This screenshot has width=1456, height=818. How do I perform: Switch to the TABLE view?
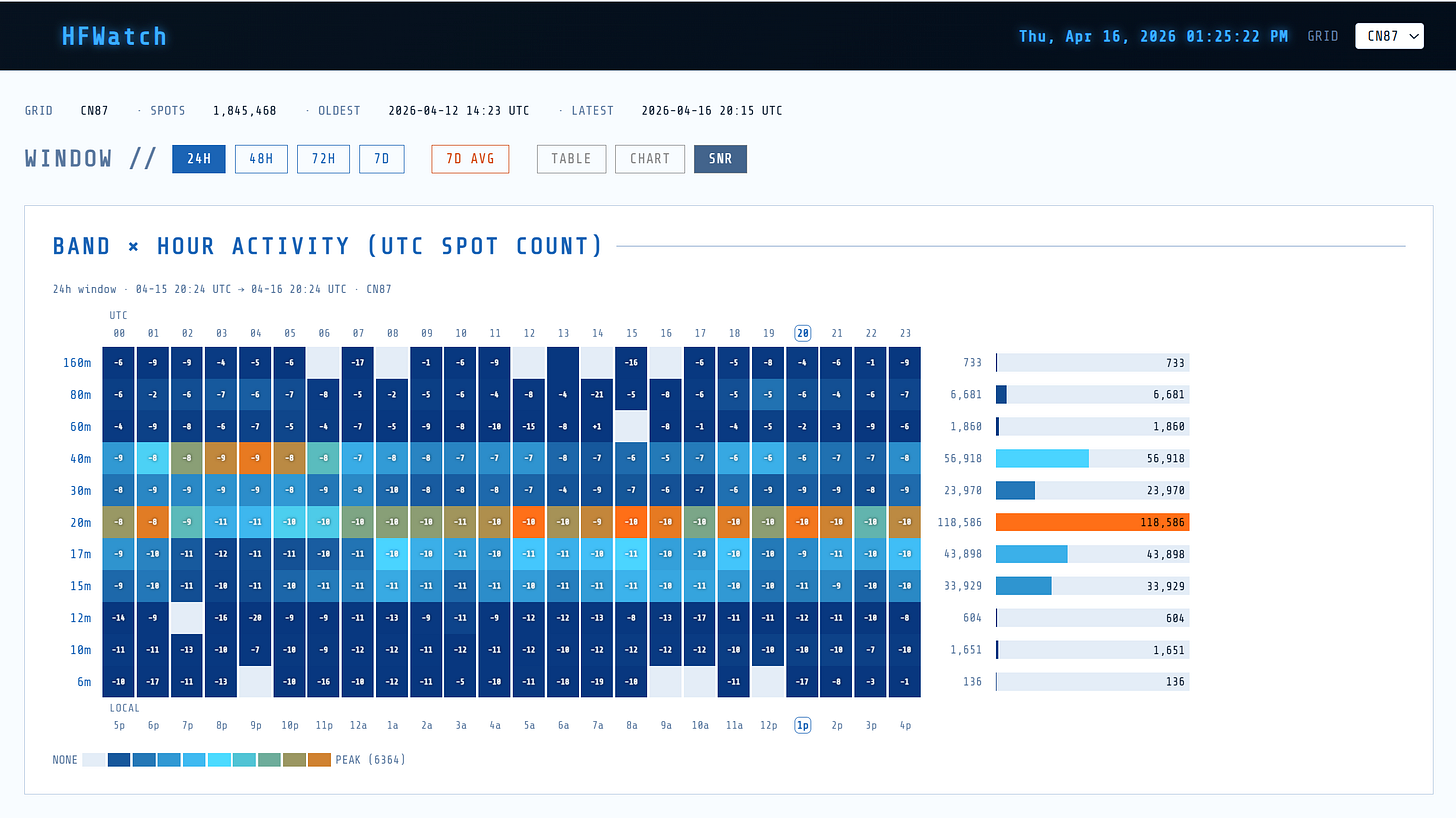tap(571, 158)
